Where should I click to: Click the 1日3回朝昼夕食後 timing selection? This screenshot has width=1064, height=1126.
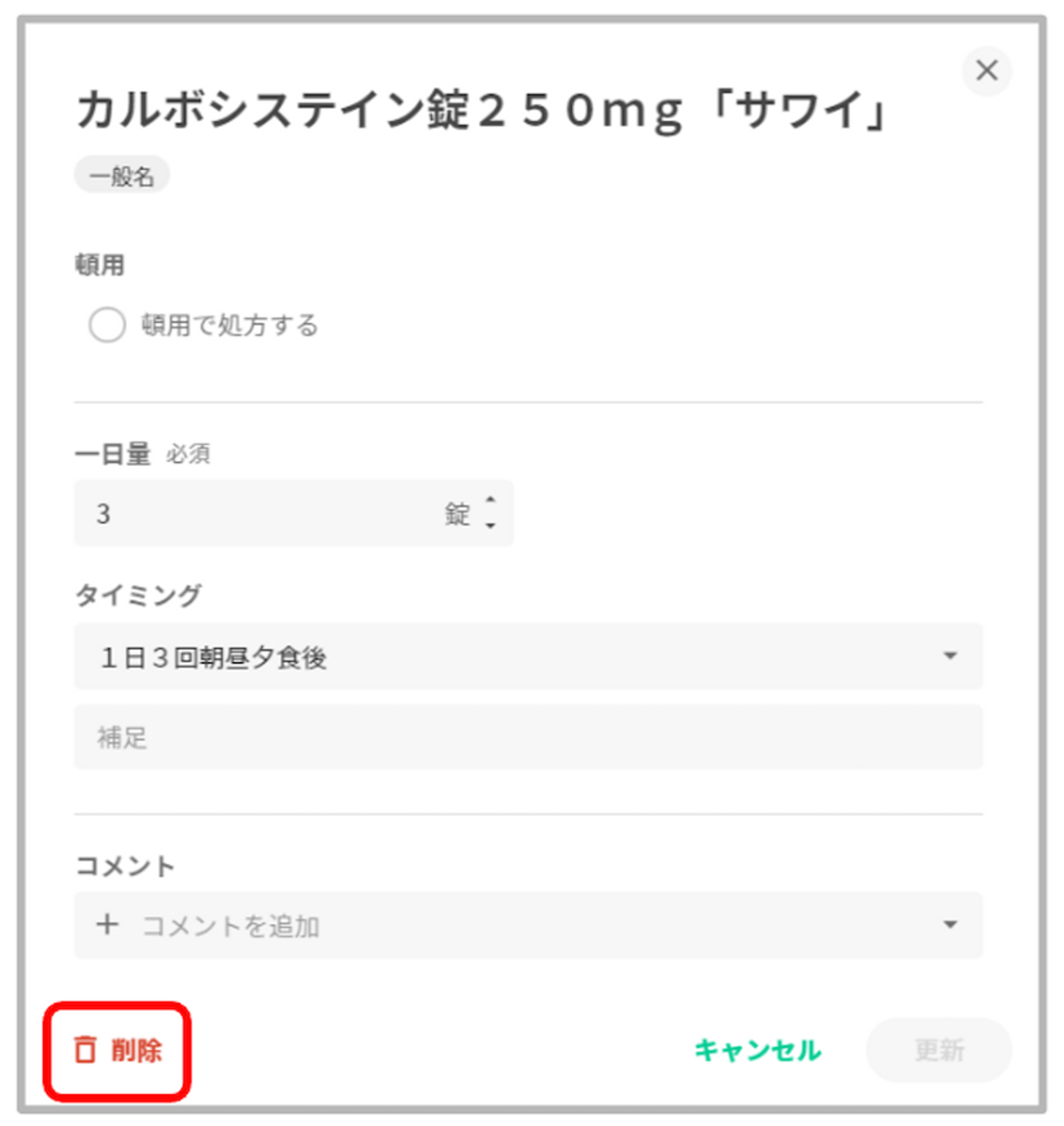(213, 657)
